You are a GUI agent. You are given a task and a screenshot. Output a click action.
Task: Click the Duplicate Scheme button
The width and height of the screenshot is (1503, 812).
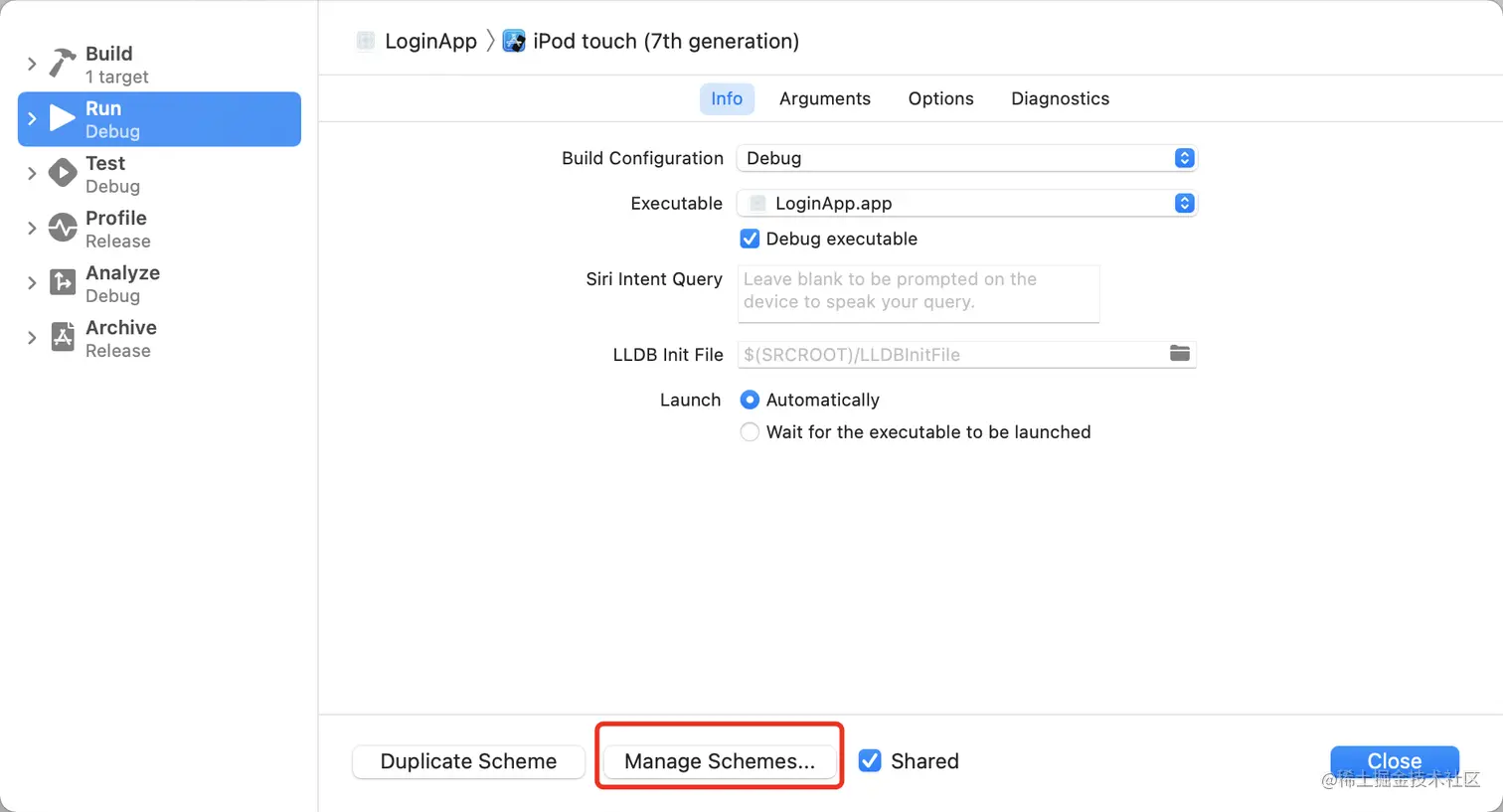(468, 761)
